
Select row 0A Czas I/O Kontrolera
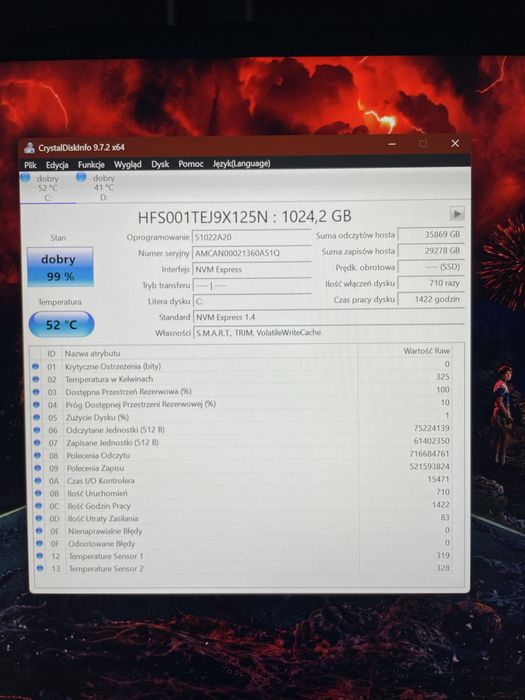[242, 480]
